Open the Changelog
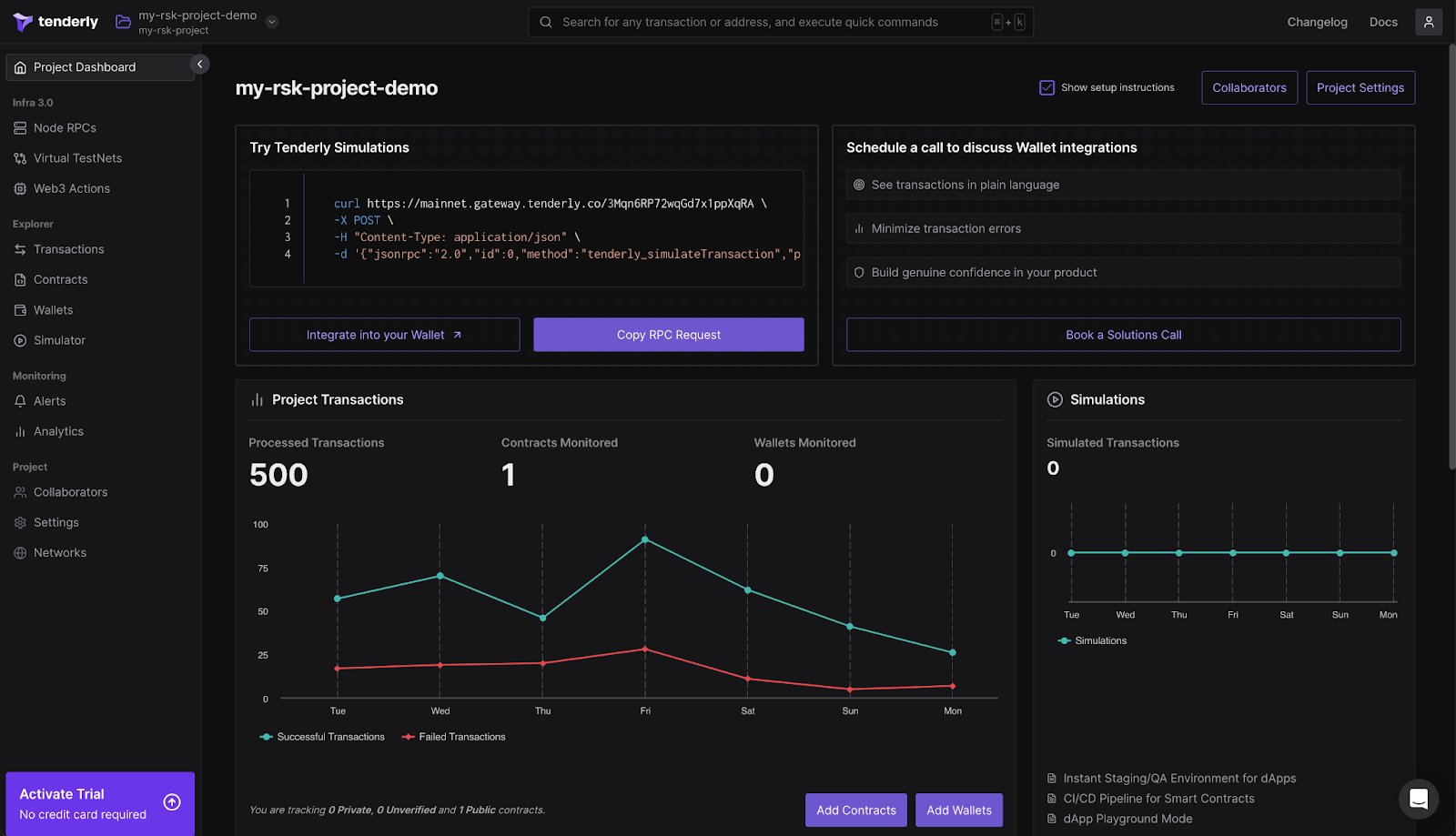Screen dimensions: 1456x836 (x=1317, y=21)
